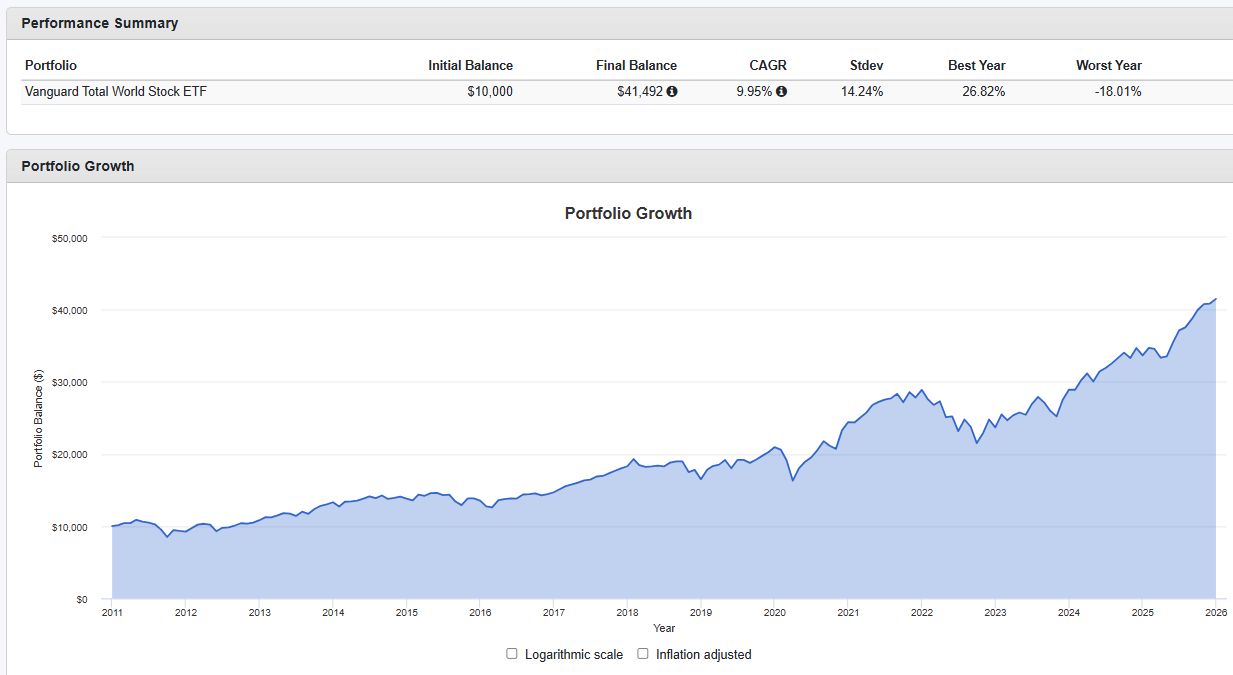Image resolution: width=1233 pixels, height=675 pixels.
Task: Click the Final Balance column header
Action: click(636, 66)
